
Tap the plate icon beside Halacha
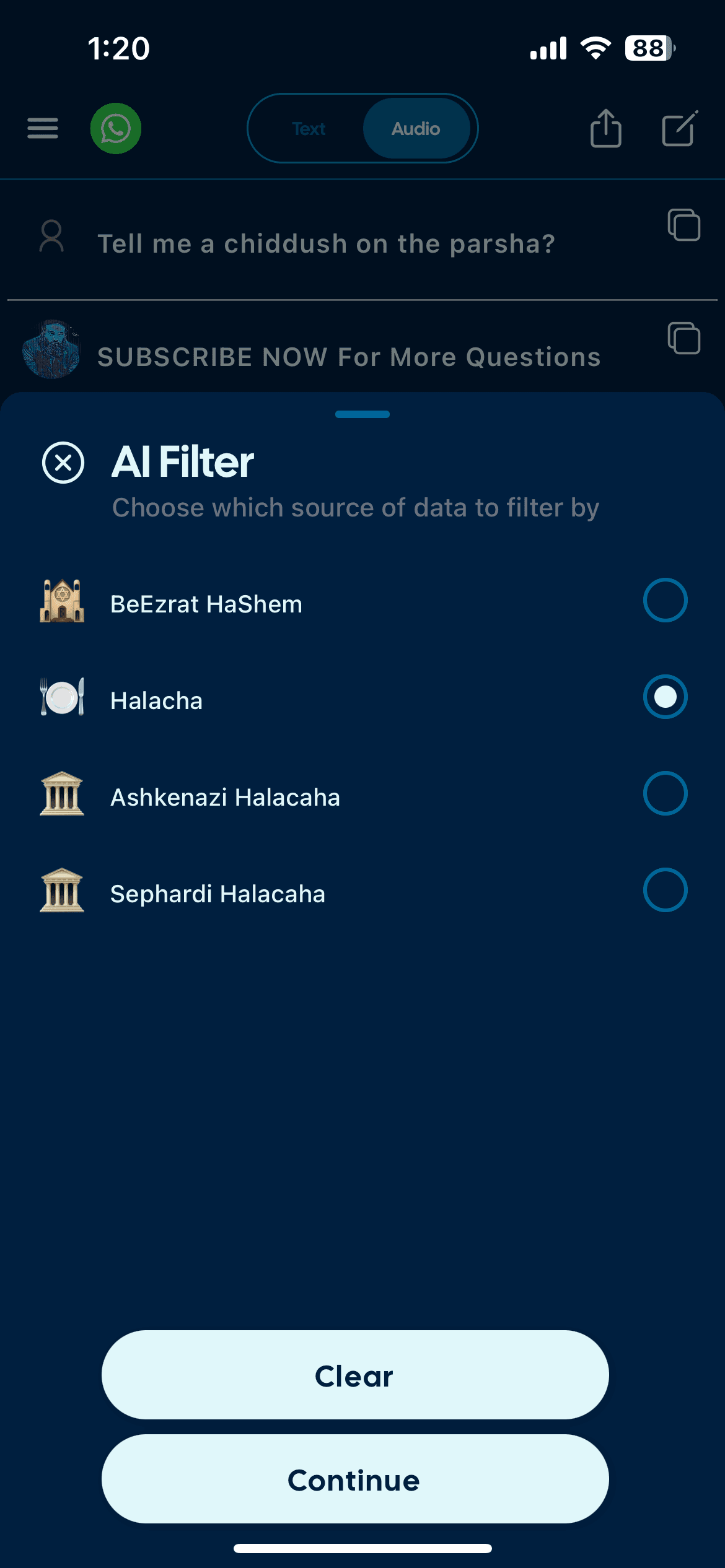tap(62, 697)
